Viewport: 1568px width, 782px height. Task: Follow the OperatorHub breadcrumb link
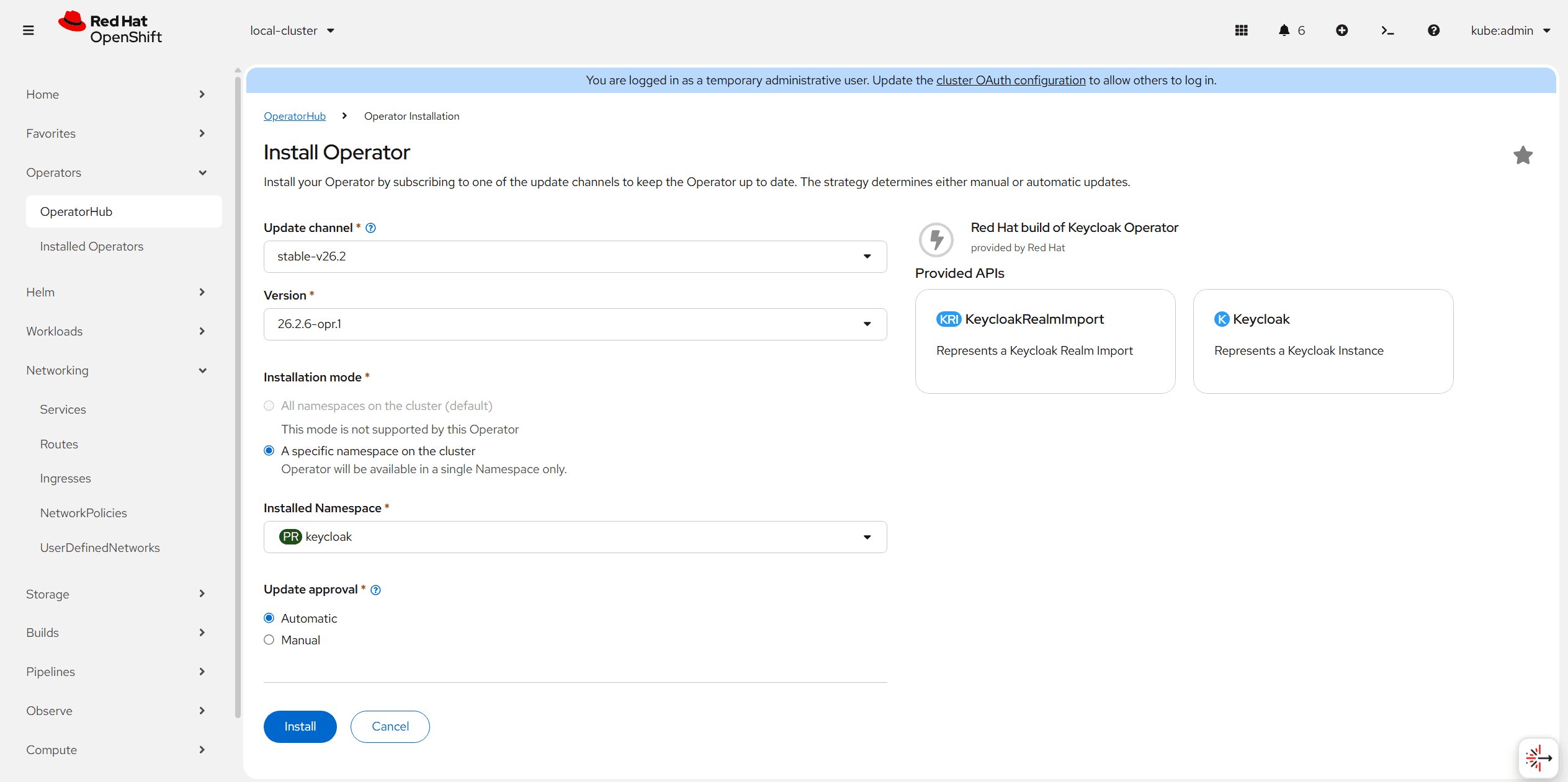point(294,116)
